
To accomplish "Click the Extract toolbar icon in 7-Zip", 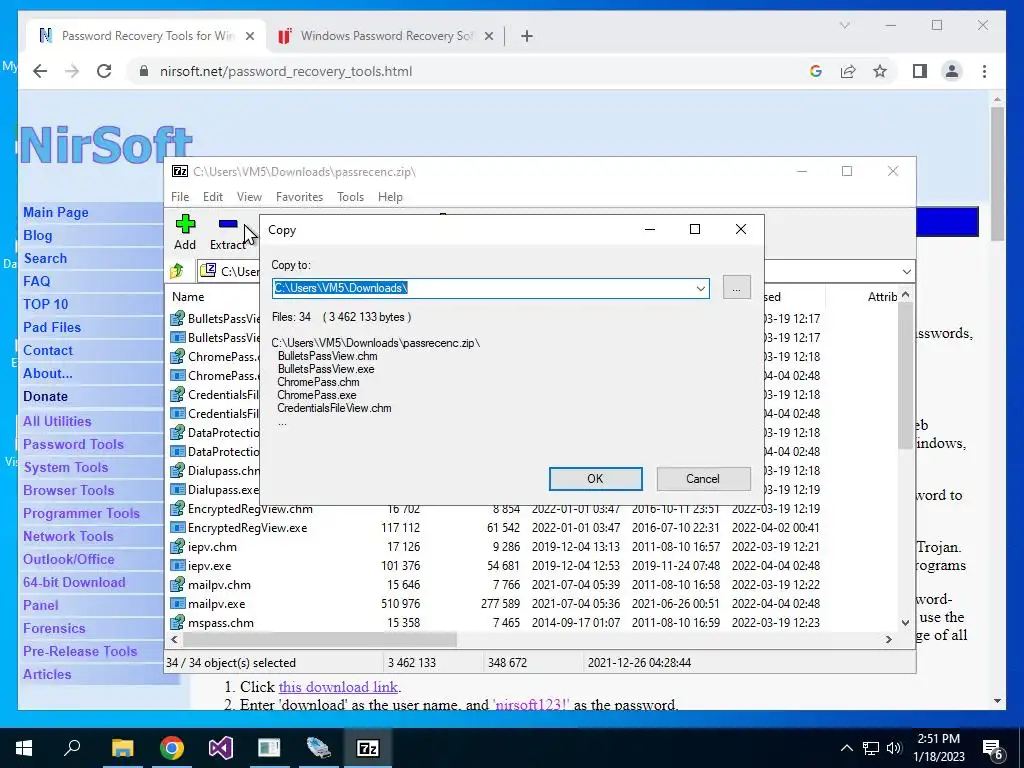I will coord(228,232).
